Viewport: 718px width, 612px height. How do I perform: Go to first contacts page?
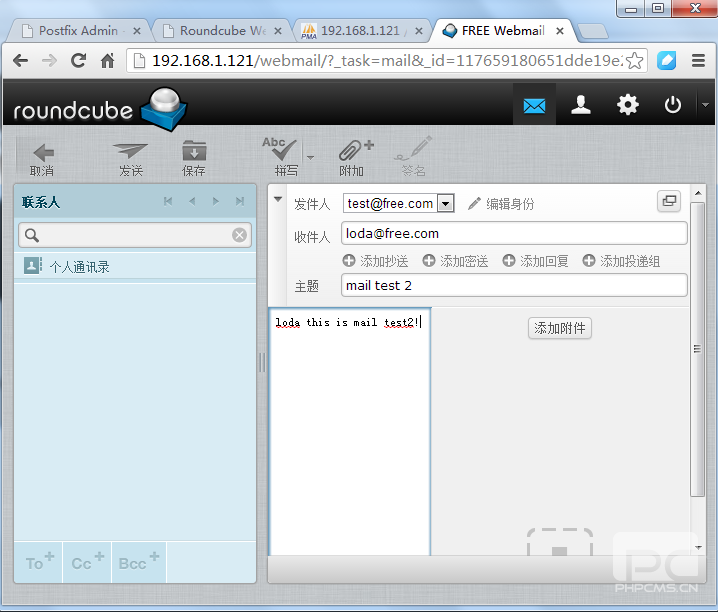[168, 201]
